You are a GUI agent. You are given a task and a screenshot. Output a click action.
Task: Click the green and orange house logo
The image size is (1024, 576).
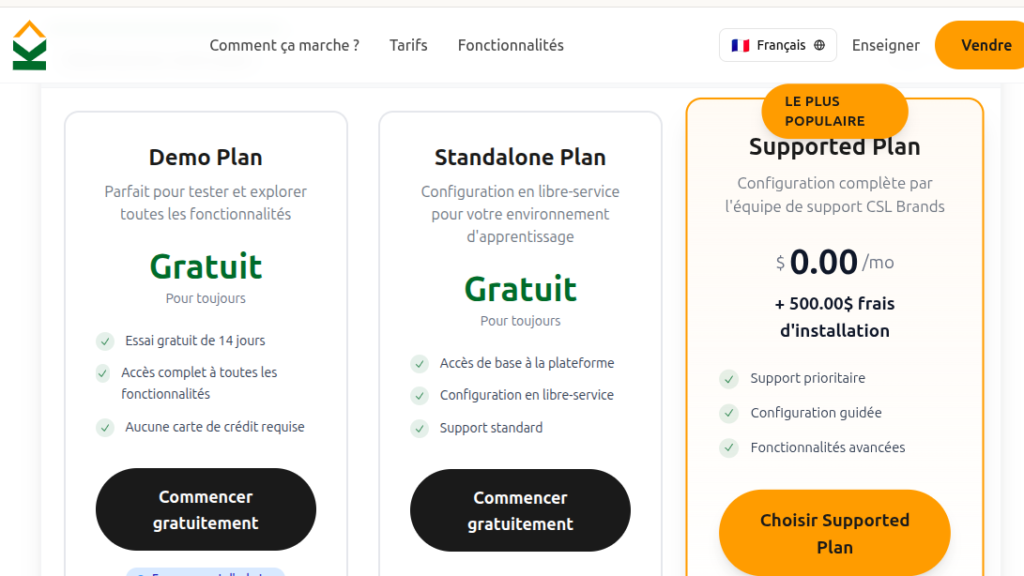point(30,45)
